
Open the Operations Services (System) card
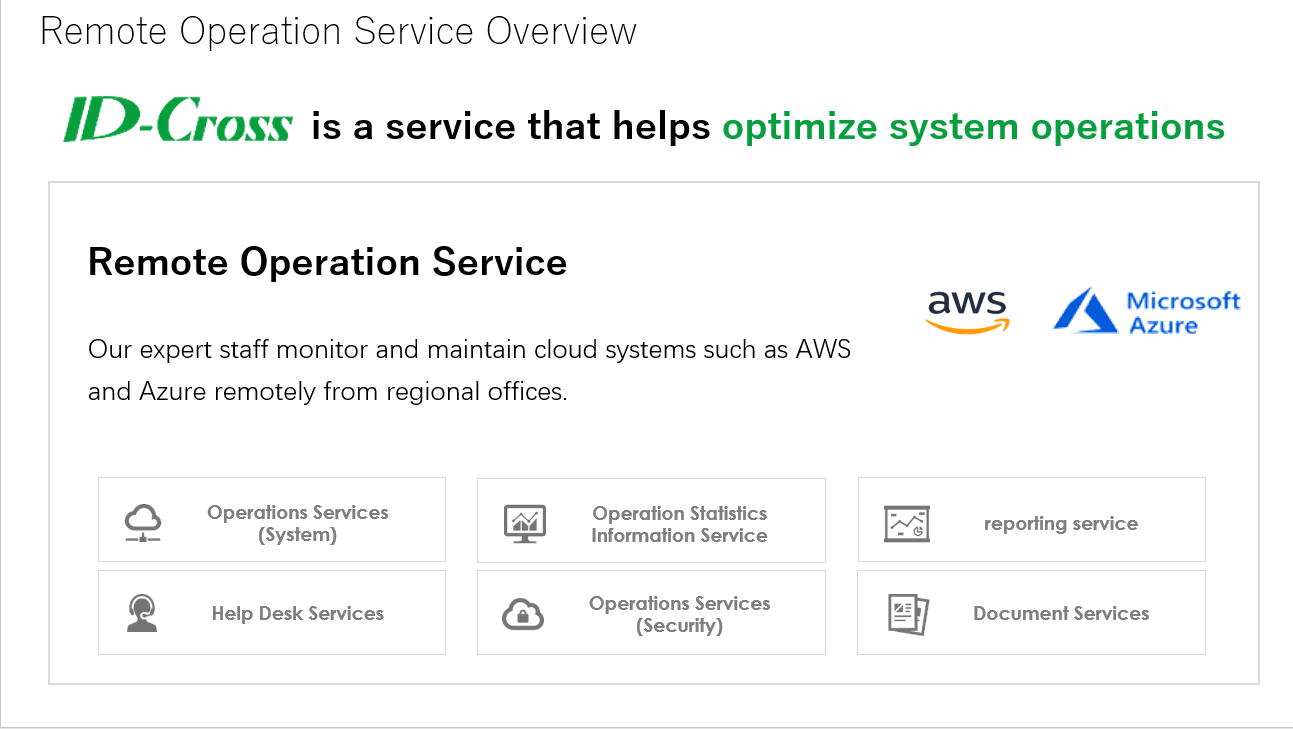(272, 519)
